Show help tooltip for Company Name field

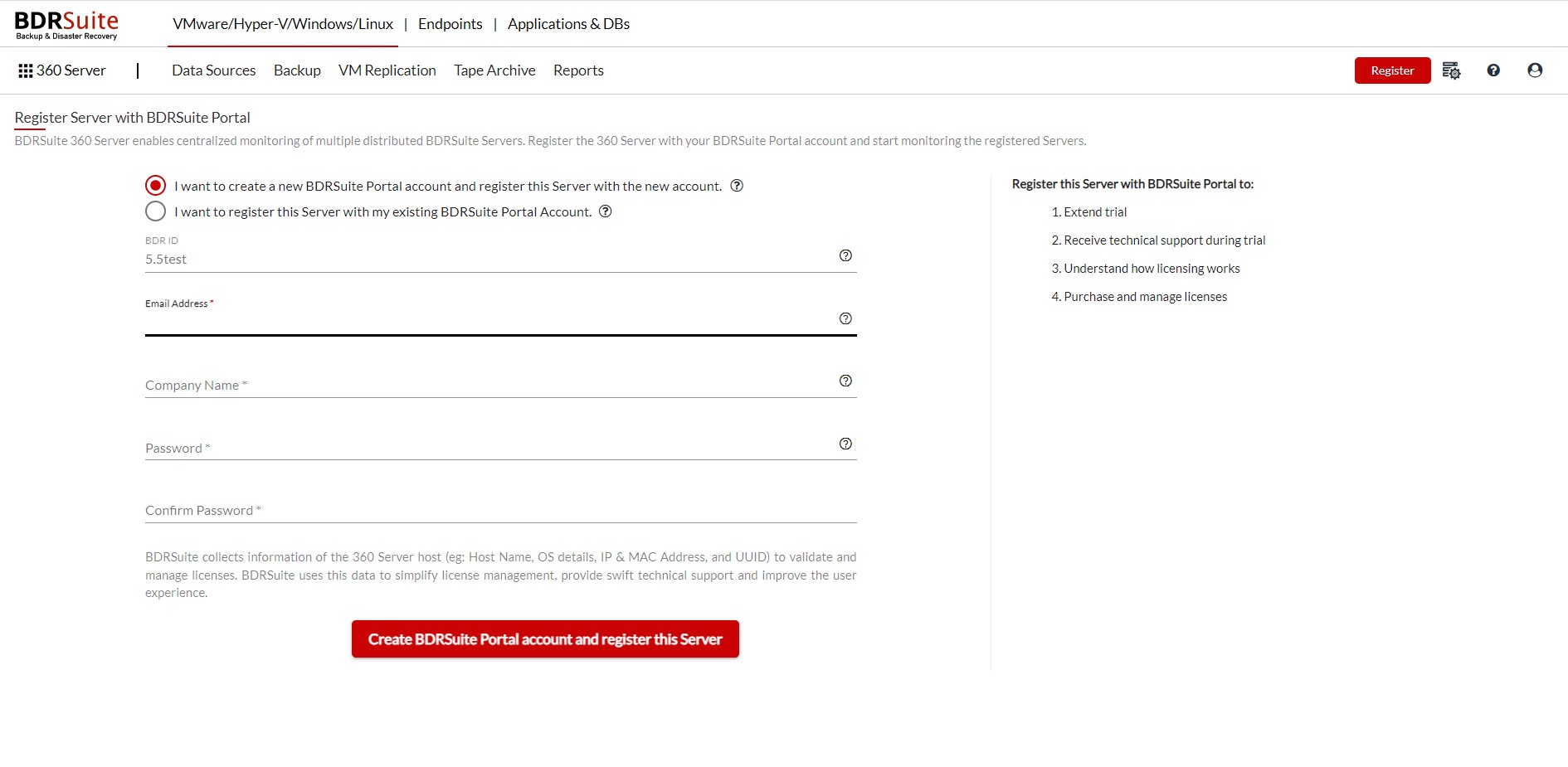[845, 381]
